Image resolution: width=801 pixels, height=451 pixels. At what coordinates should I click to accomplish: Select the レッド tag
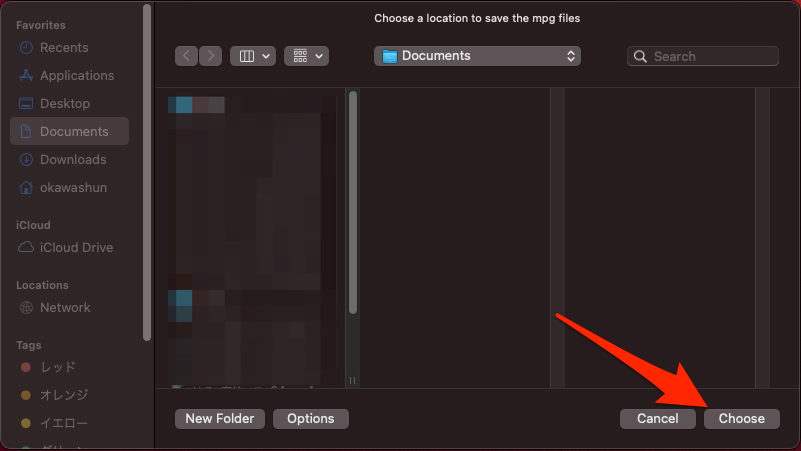tap(69, 367)
